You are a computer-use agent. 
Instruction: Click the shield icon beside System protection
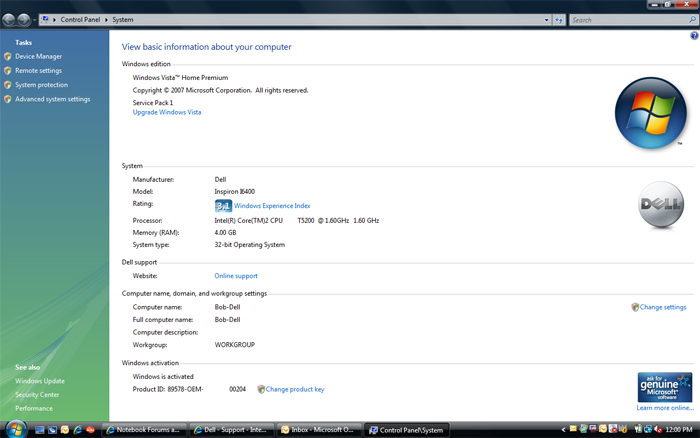pyautogui.click(x=8, y=85)
